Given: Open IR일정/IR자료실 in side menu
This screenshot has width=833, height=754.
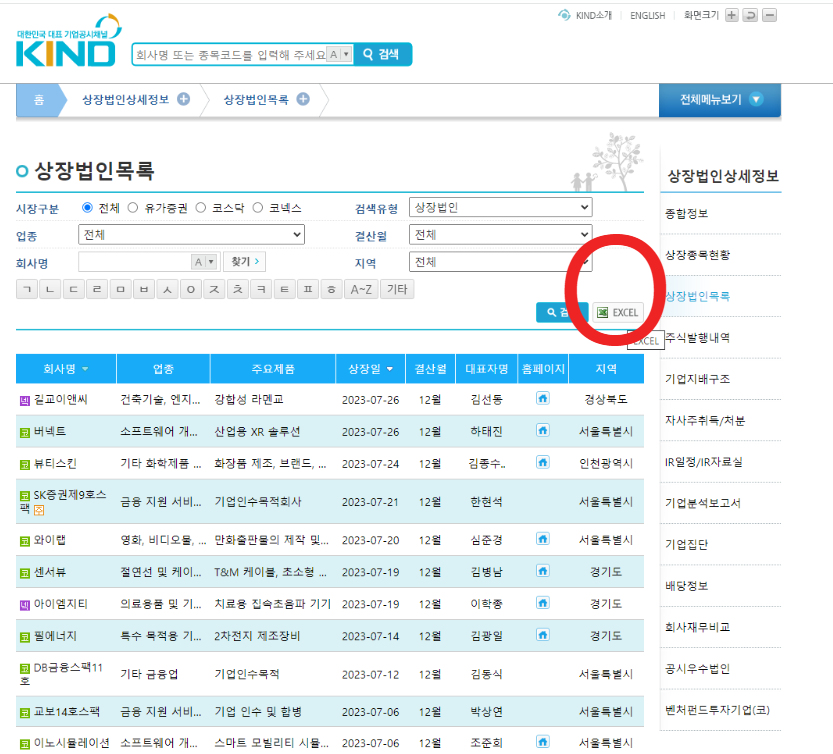Looking at the screenshot, I should [704, 462].
